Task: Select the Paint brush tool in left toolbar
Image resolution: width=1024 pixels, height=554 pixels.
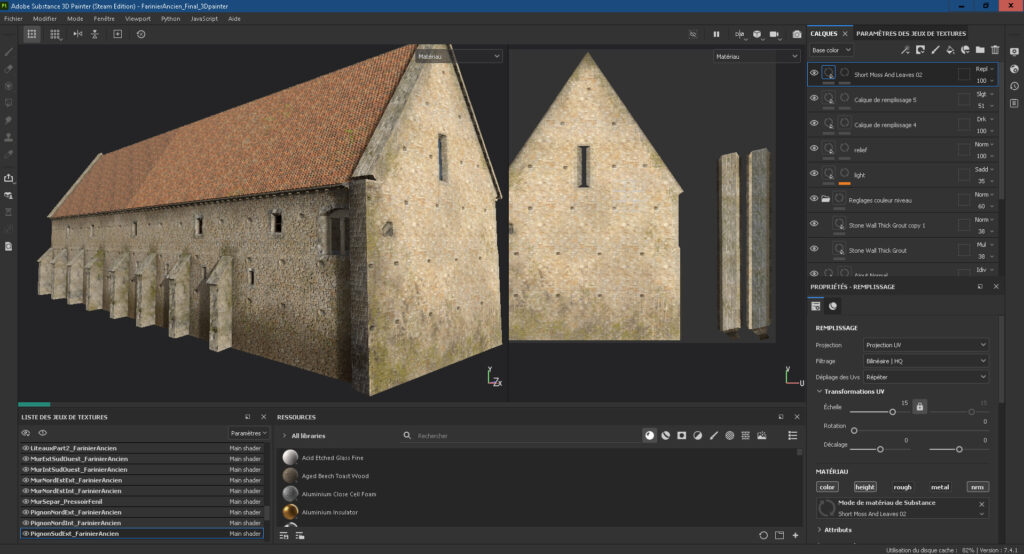Action: tap(8, 52)
